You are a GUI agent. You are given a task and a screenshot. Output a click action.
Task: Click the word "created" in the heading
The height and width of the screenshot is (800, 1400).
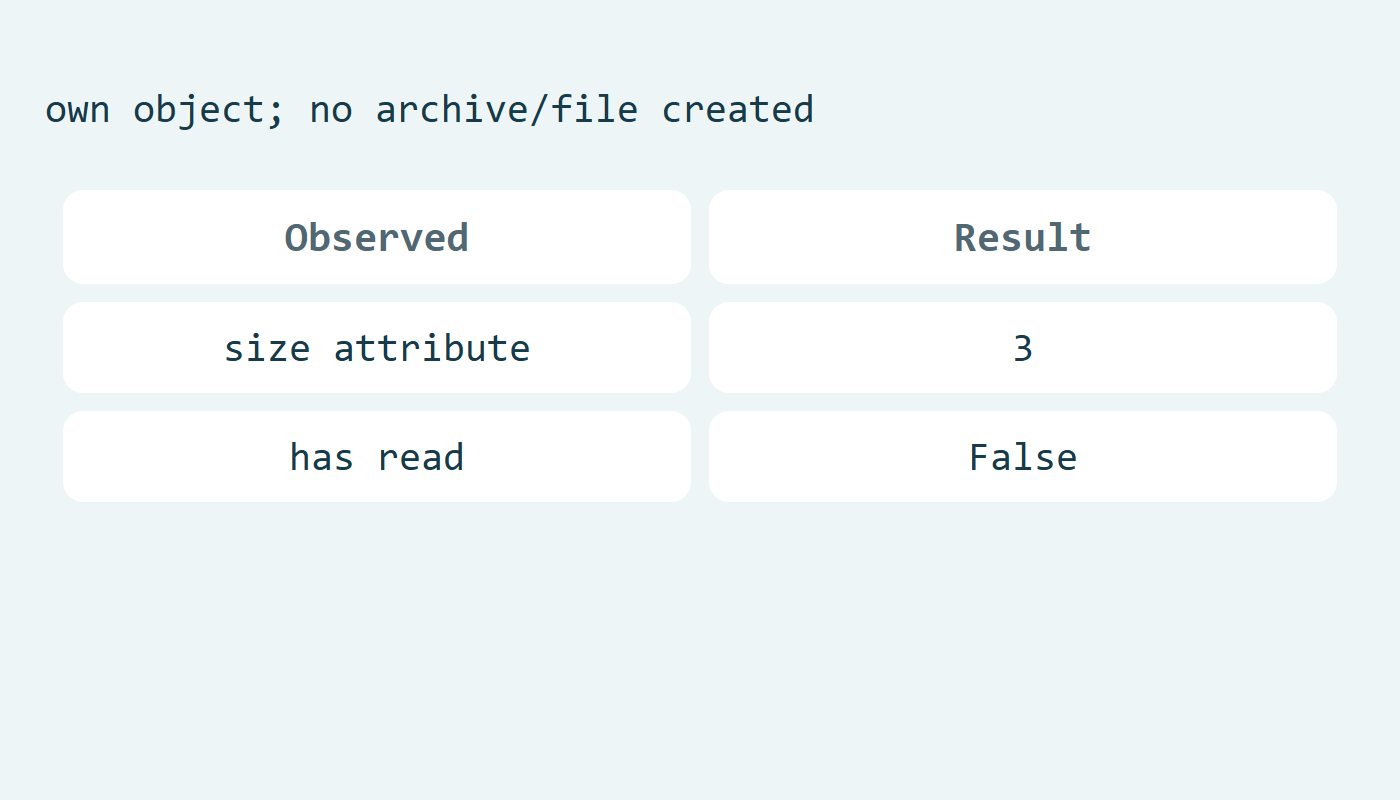[738, 109]
